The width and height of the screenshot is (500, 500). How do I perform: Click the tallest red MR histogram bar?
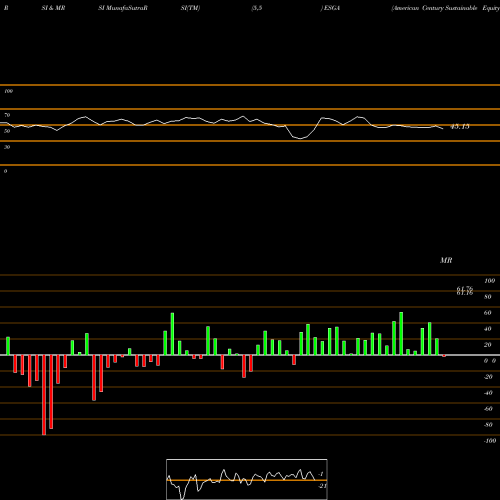tap(44, 395)
